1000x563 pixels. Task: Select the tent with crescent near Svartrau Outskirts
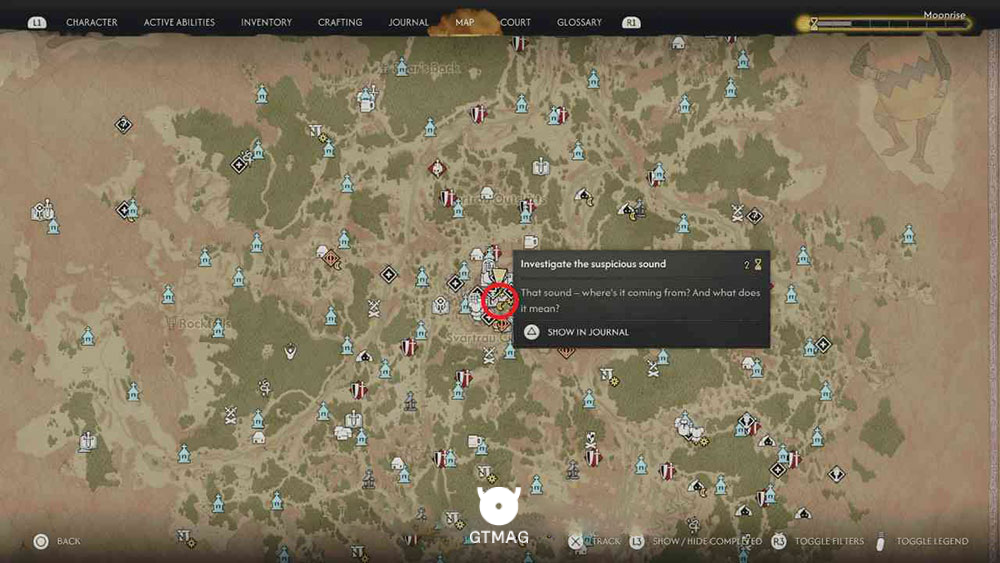pyautogui.click(x=585, y=196)
